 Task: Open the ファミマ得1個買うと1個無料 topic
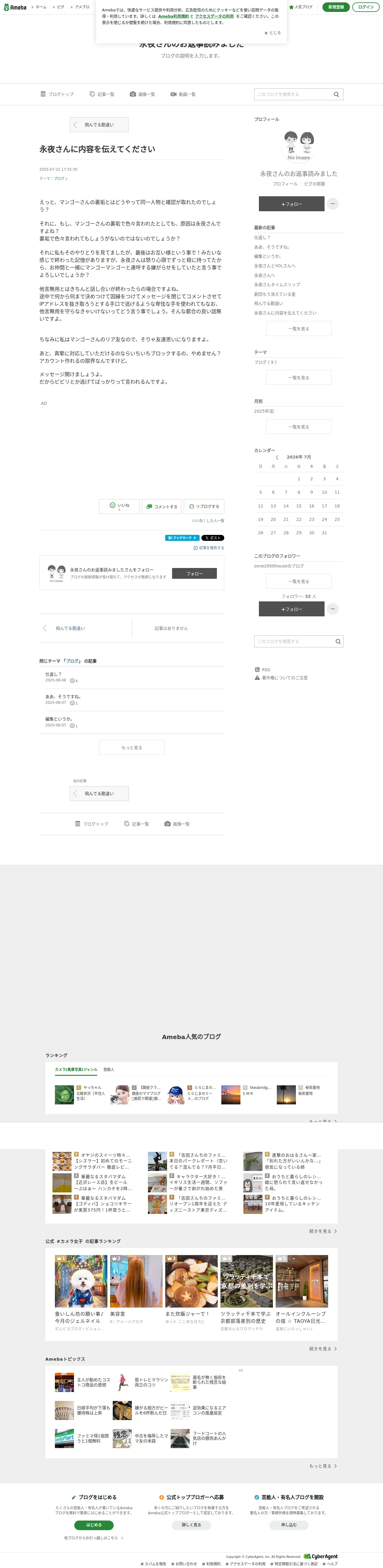click(x=83, y=1438)
